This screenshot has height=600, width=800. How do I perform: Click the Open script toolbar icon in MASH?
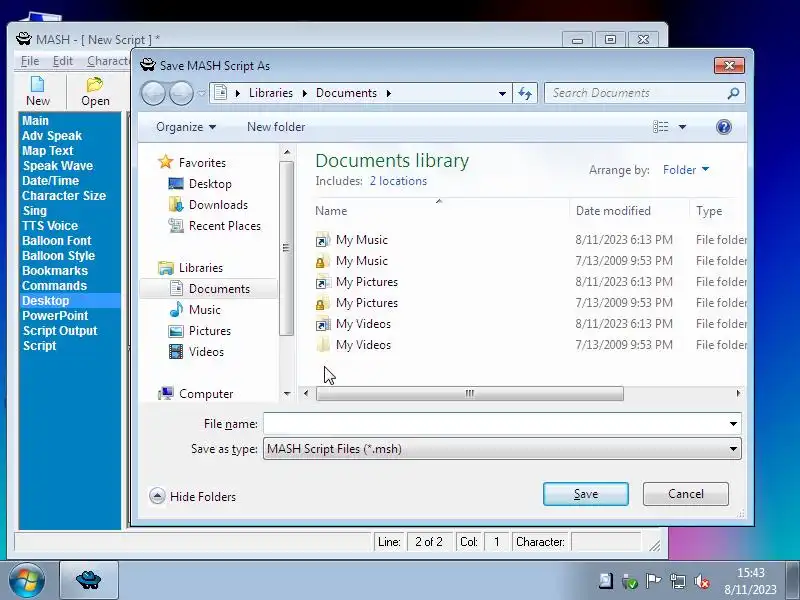tap(95, 92)
